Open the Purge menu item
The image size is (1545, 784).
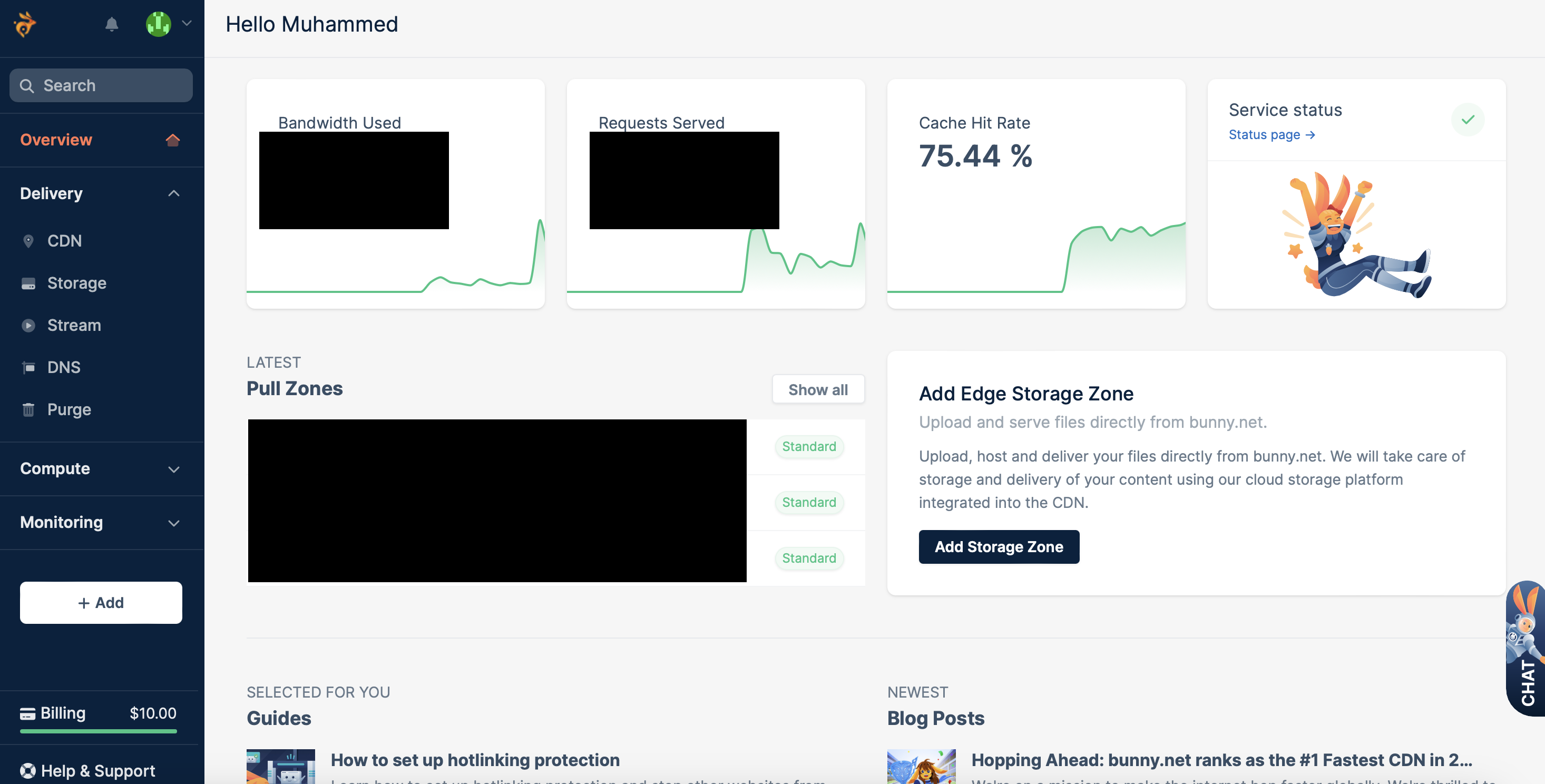pyautogui.click(x=69, y=410)
